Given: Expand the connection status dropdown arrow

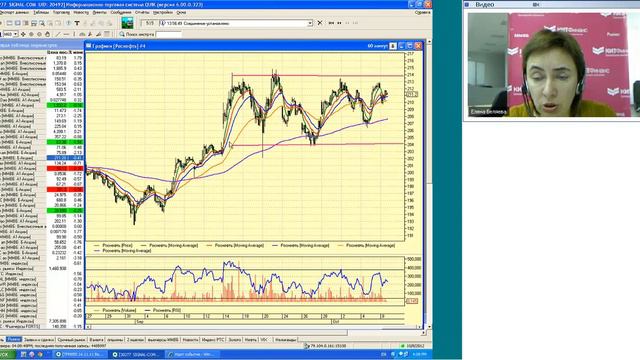Looking at the screenshot, I should pyautogui.click(x=310, y=23).
